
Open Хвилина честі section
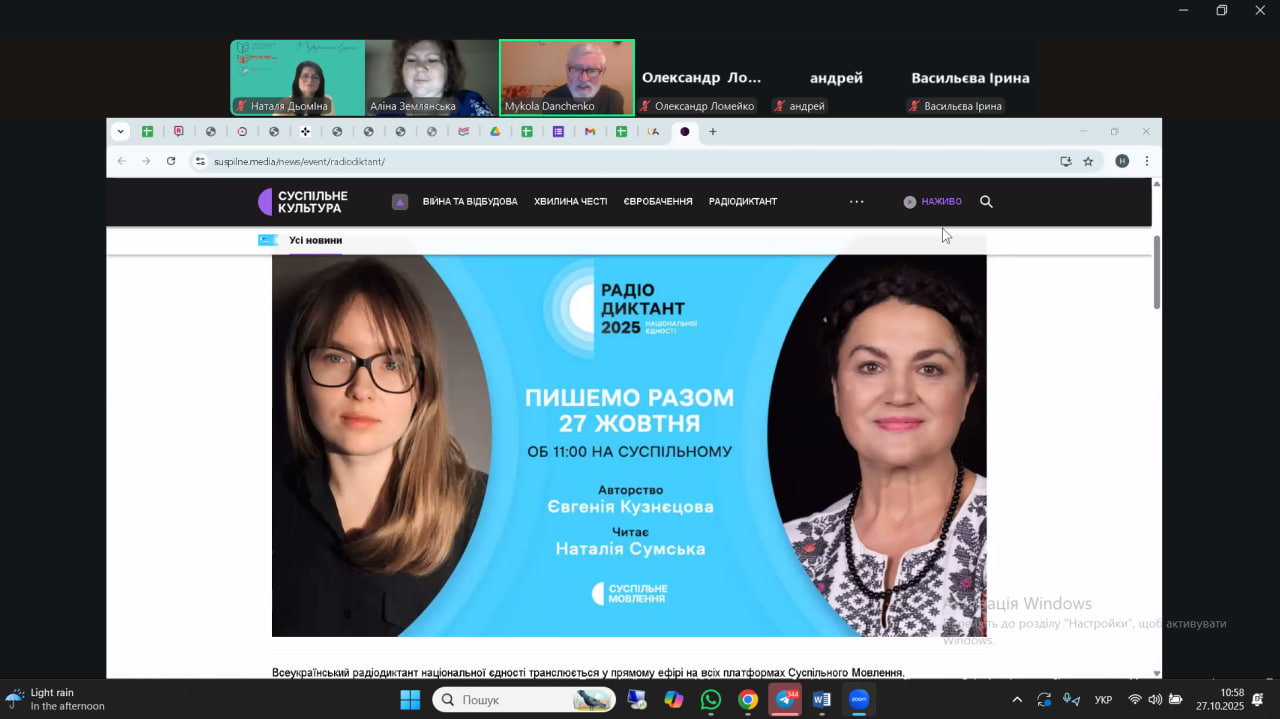coord(570,202)
